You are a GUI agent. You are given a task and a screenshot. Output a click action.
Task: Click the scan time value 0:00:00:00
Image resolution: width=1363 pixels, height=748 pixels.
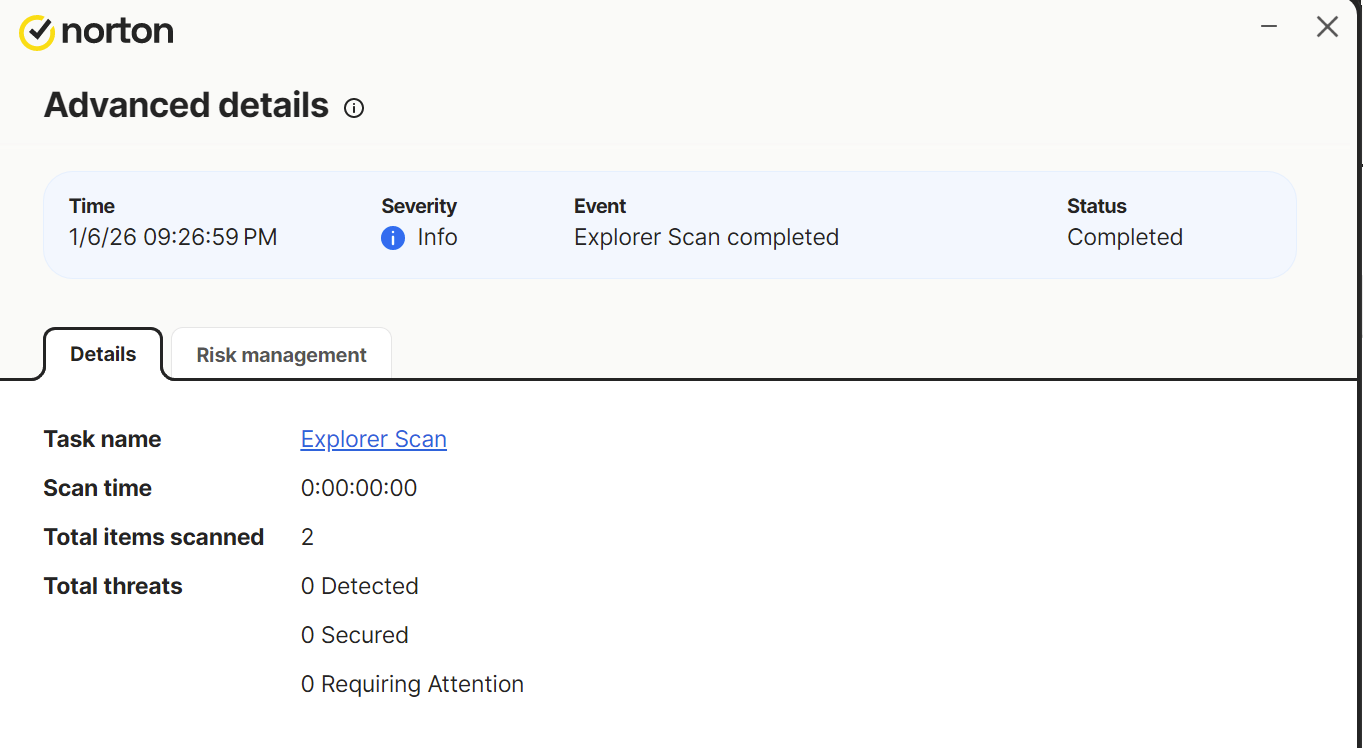tap(359, 488)
